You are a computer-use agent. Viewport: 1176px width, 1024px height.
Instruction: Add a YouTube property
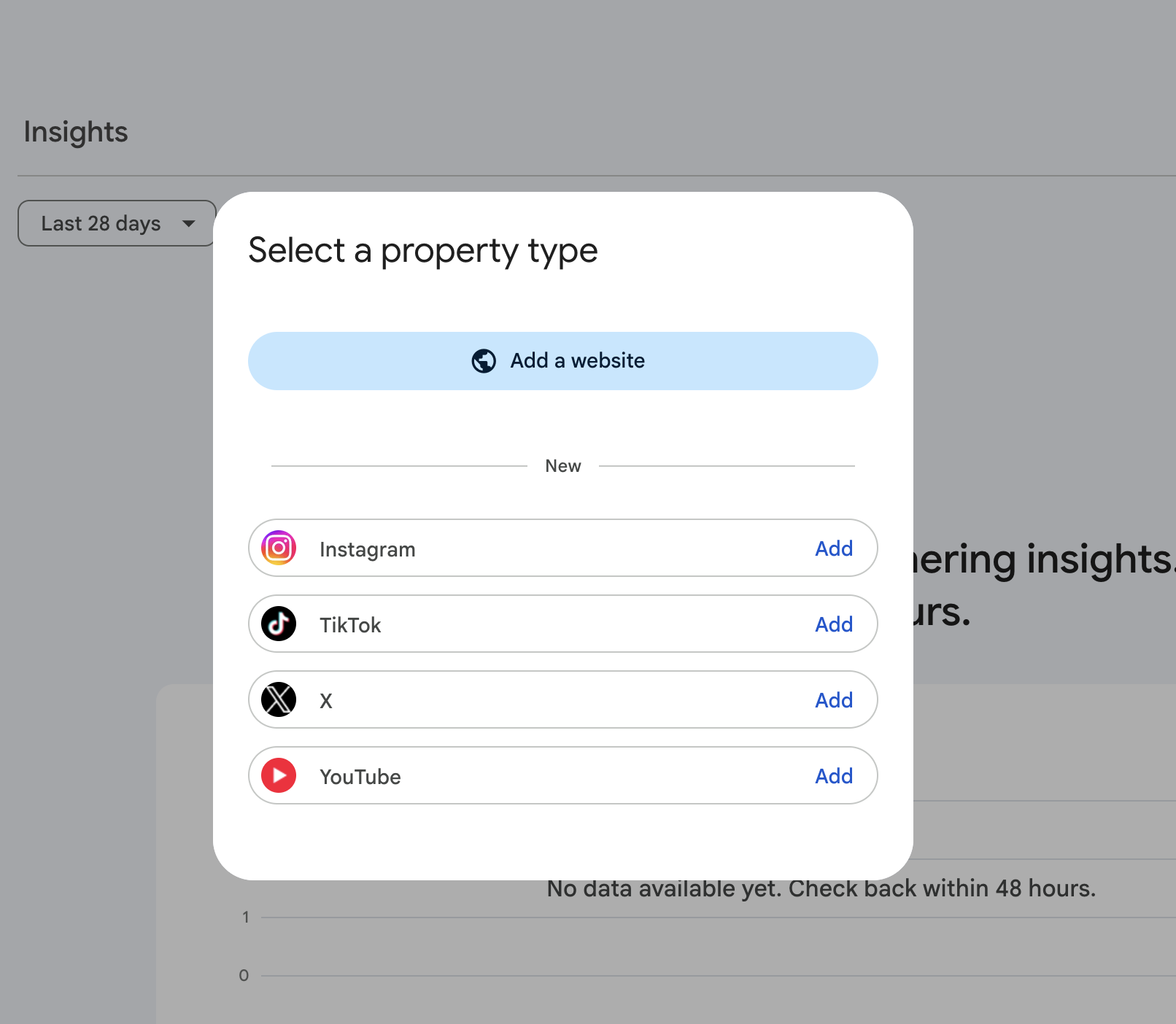pyautogui.click(x=834, y=776)
